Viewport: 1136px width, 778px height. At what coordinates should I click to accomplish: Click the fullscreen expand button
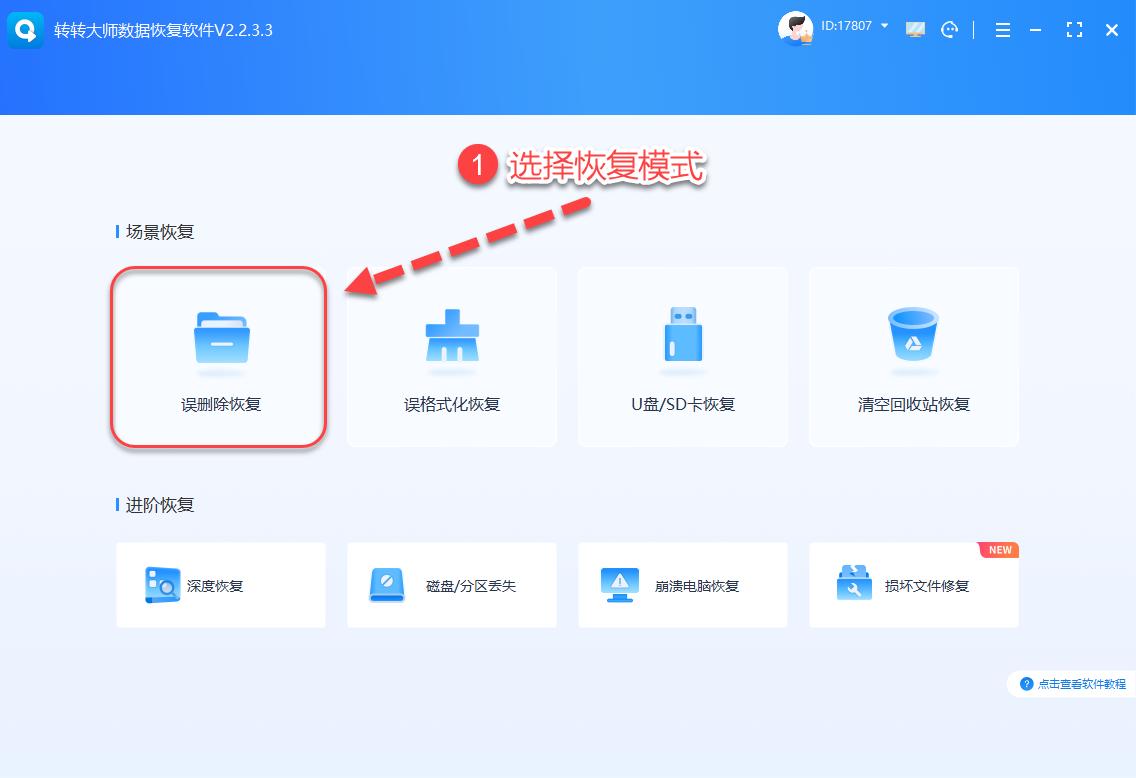1074,30
